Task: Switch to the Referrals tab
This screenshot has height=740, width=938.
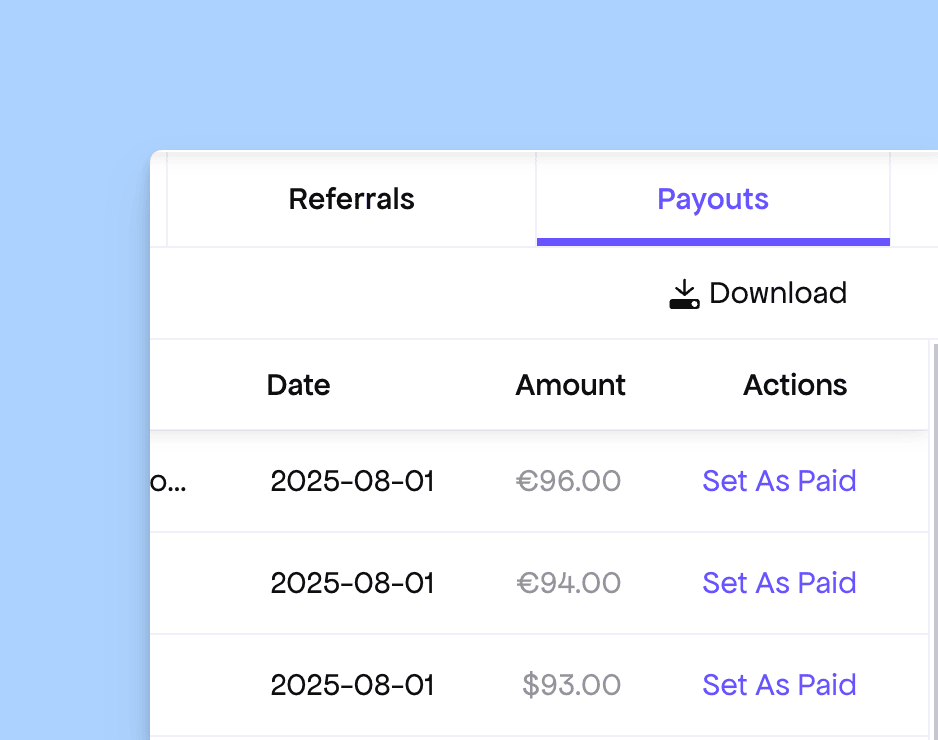Action: pyautogui.click(x=351, y=199)
